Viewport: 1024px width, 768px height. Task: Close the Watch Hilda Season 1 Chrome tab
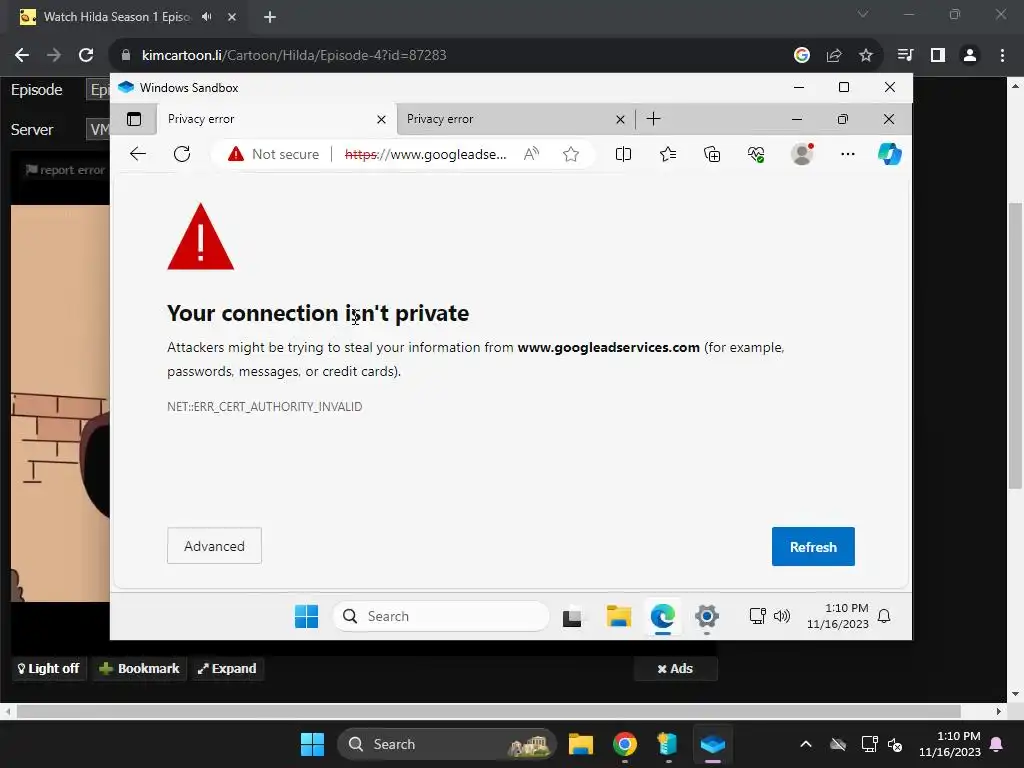pyautogui.click(x=232, y=17)
